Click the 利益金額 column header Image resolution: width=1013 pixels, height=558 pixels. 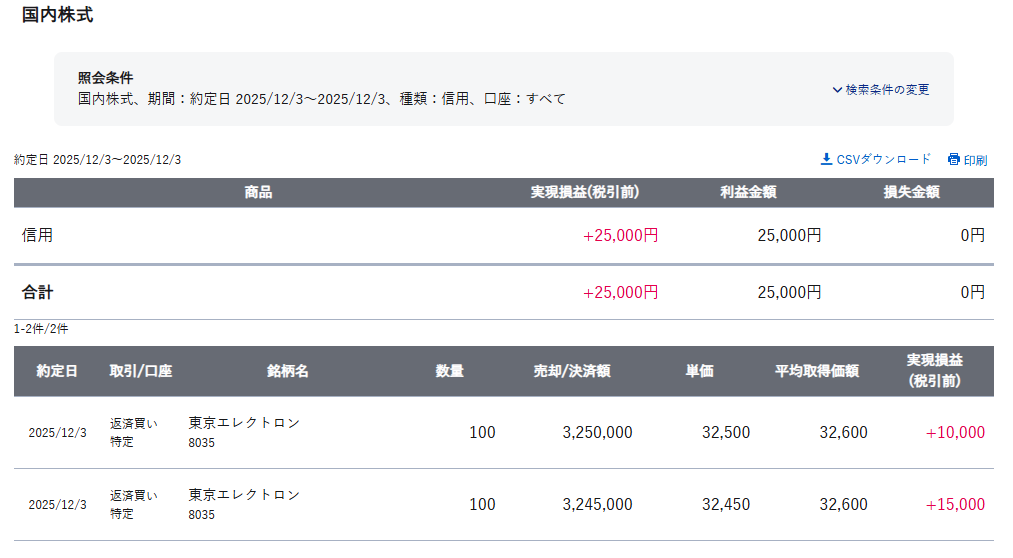[748, 192]
